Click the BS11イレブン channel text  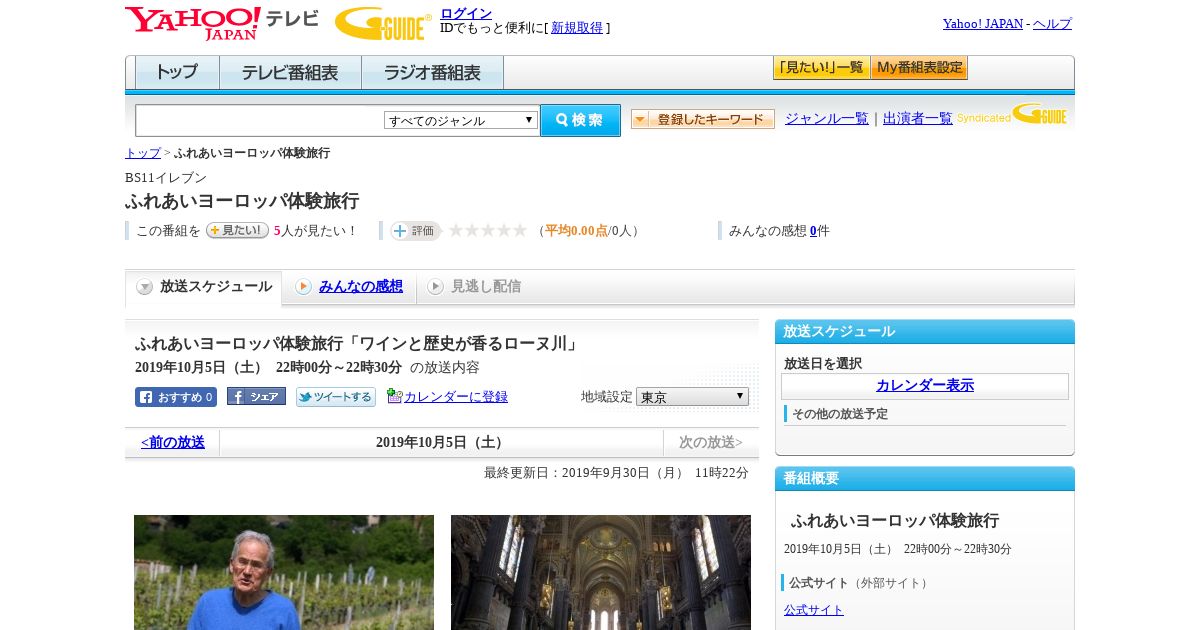pos(166,178)
